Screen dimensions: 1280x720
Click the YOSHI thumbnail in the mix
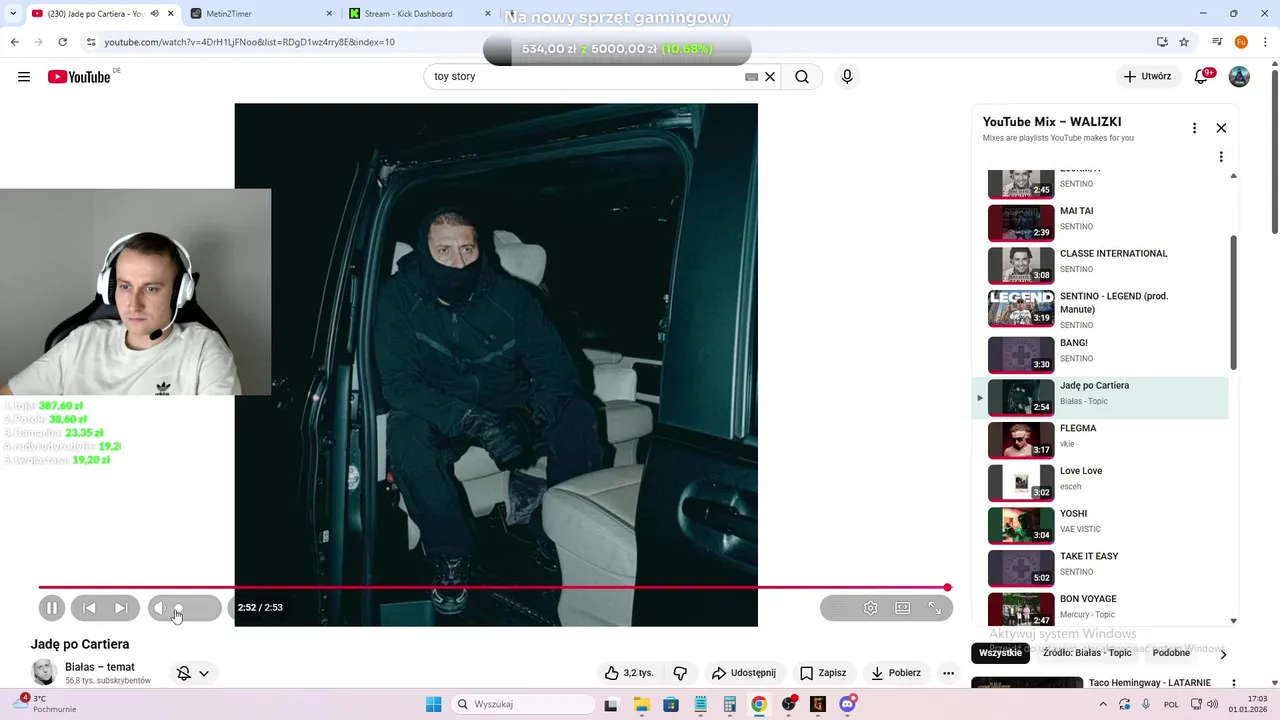point(1021,526)
